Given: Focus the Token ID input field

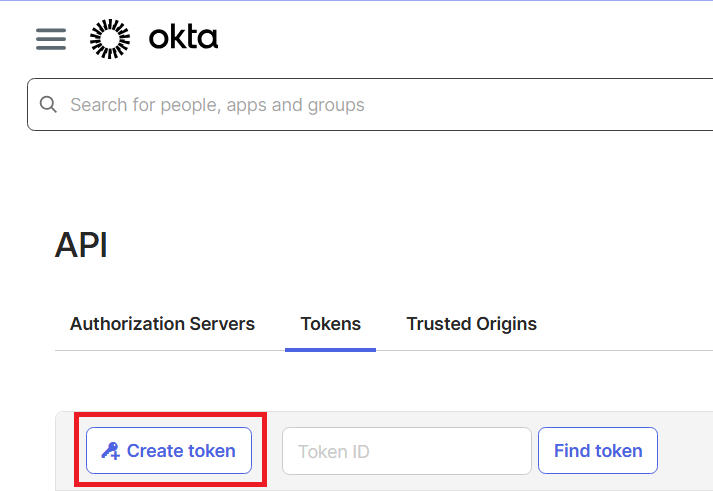Looking at the screenshot, I should [406, 451].
